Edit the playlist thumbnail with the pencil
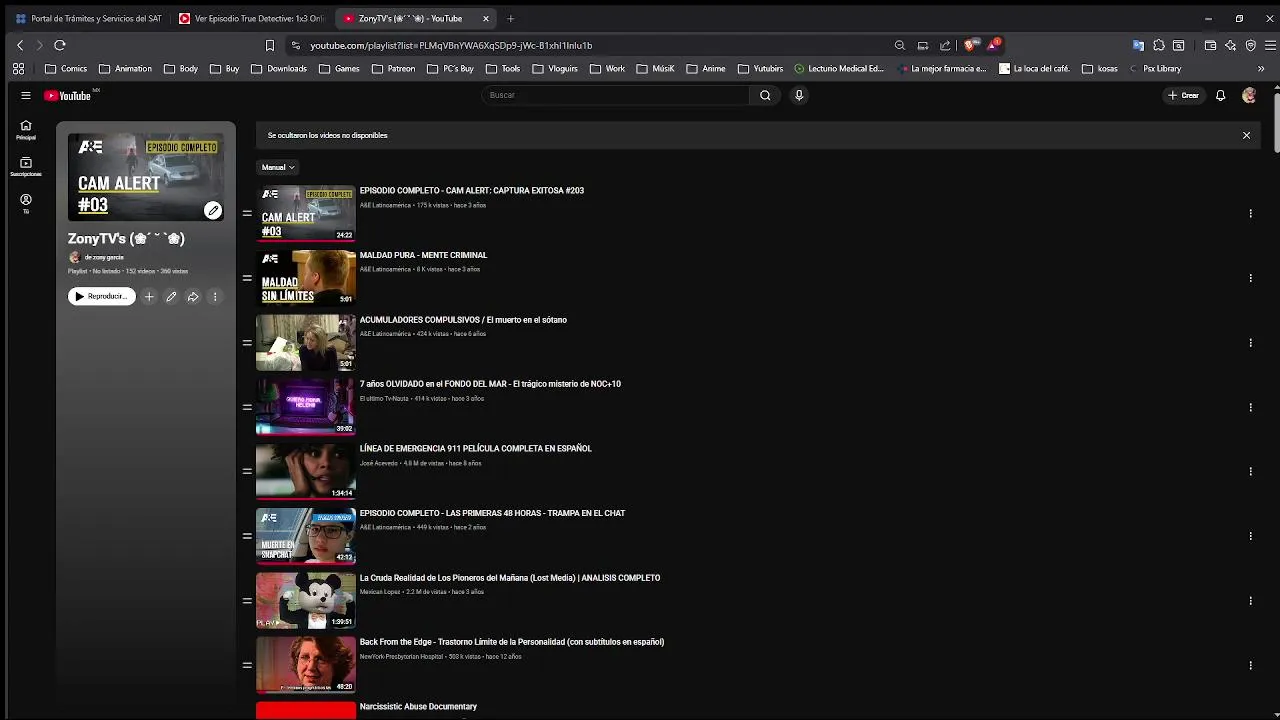 point(213,210)
